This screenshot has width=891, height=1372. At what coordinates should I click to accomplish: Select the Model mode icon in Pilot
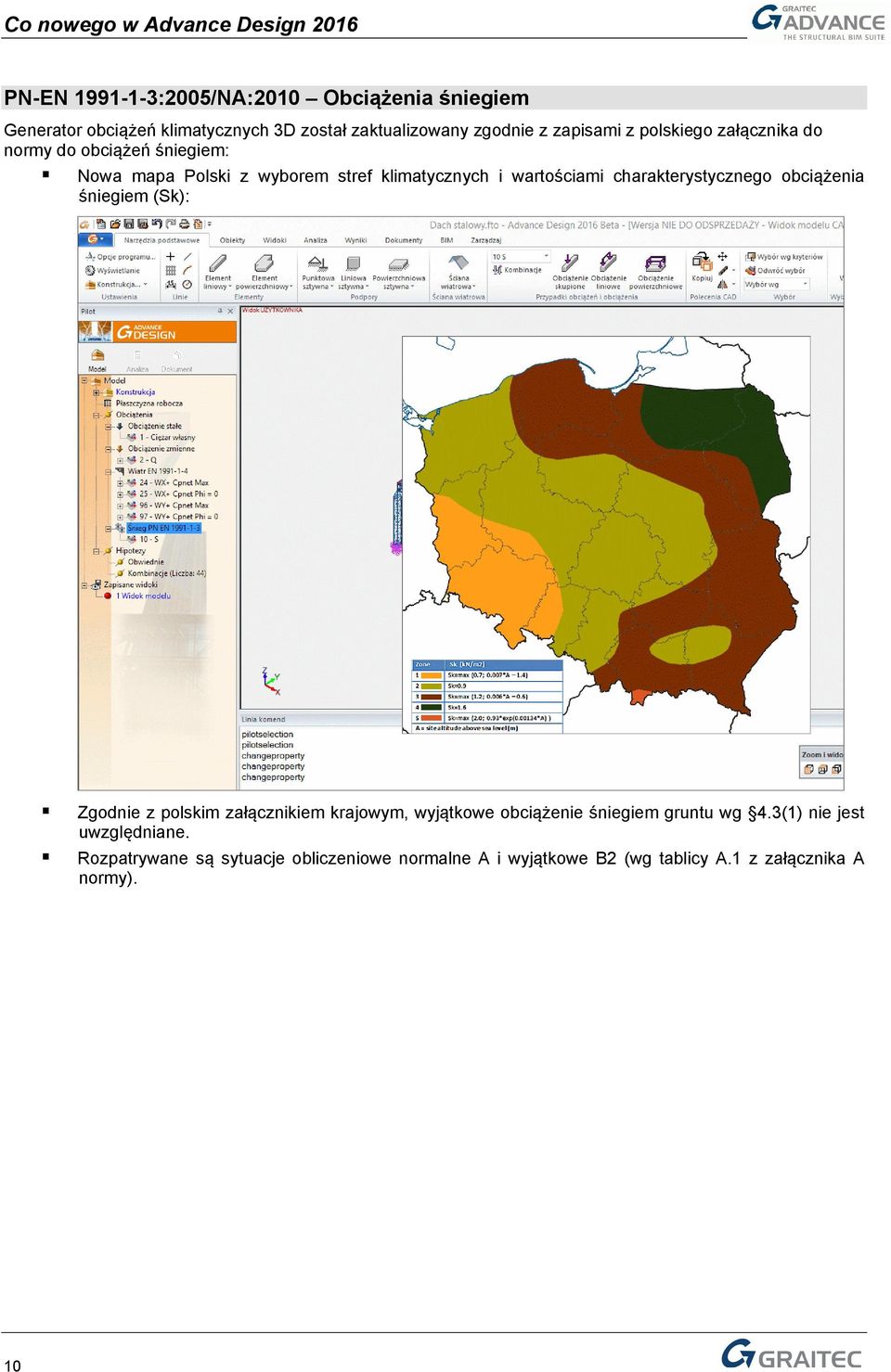coord(97,356)
